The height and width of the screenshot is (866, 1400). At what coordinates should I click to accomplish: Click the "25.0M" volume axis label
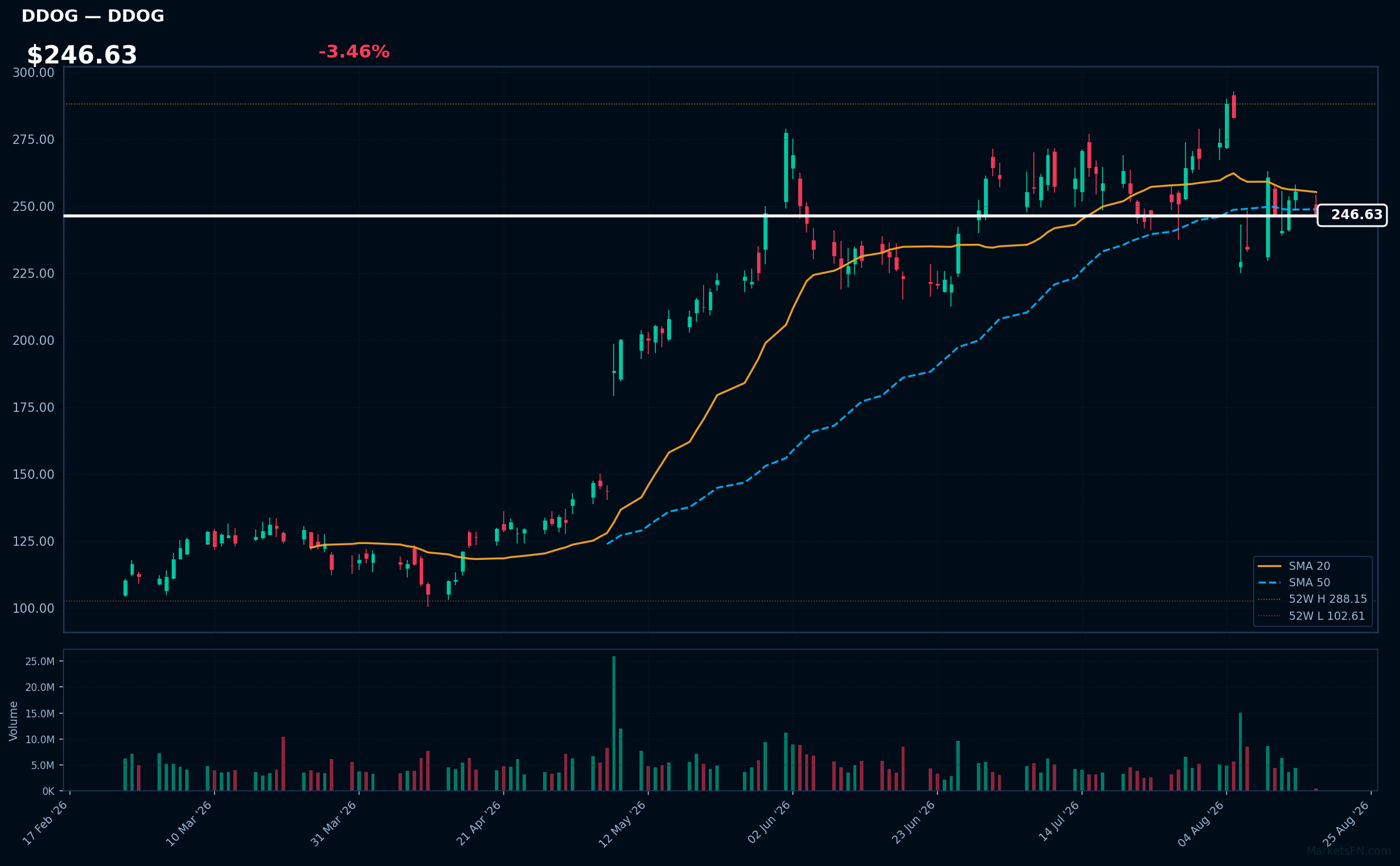40,662
